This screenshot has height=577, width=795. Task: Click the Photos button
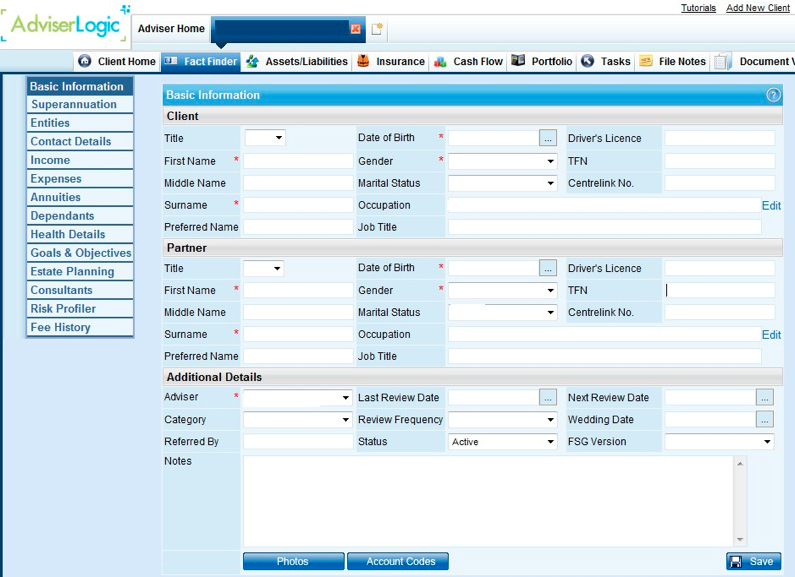(x=294, y=561)
